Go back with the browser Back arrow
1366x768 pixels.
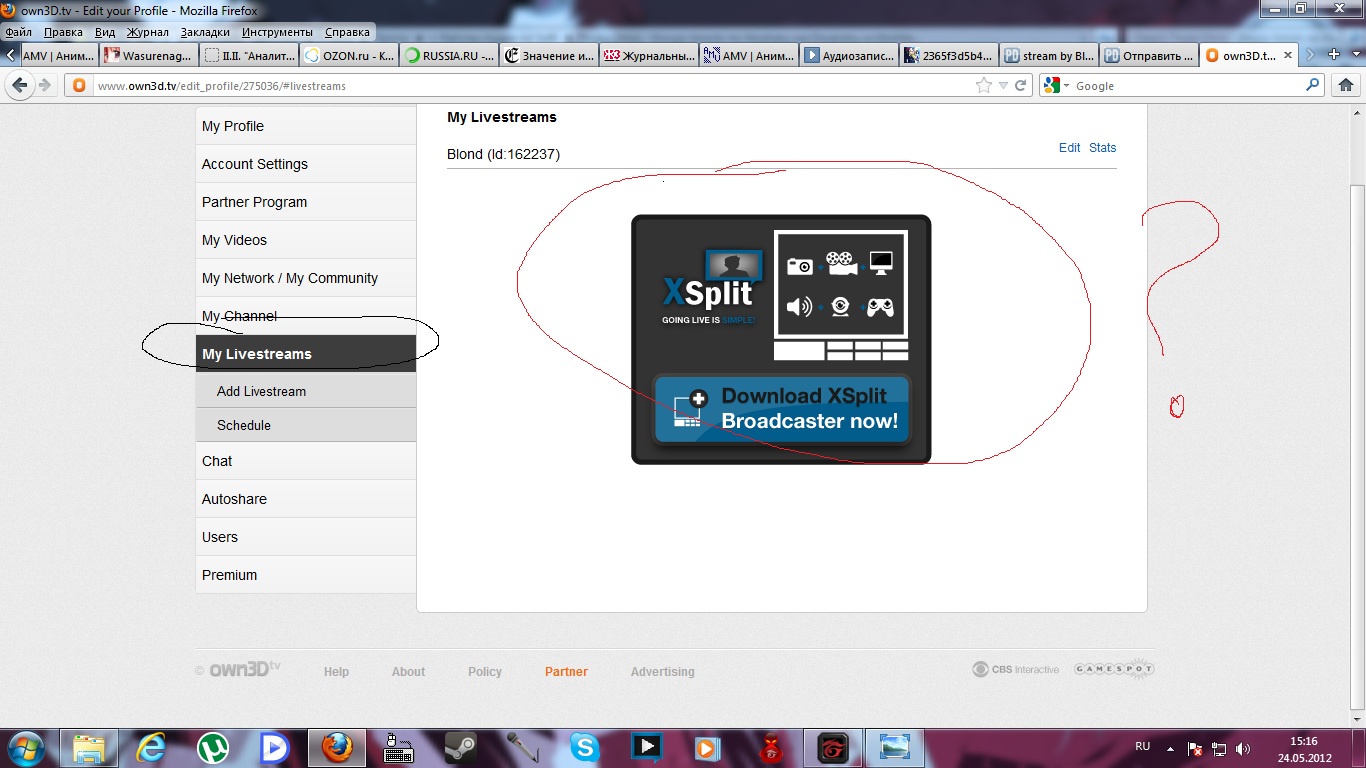click(x=18, y=85)
